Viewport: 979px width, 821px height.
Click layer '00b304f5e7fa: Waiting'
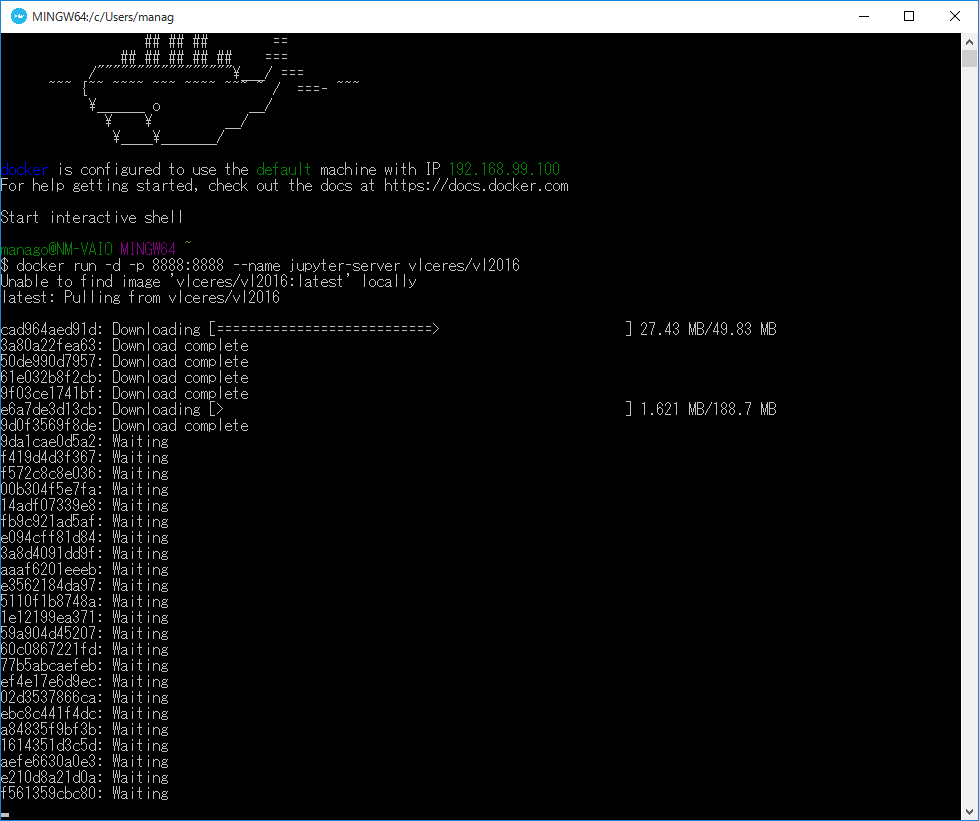[85, 489]
